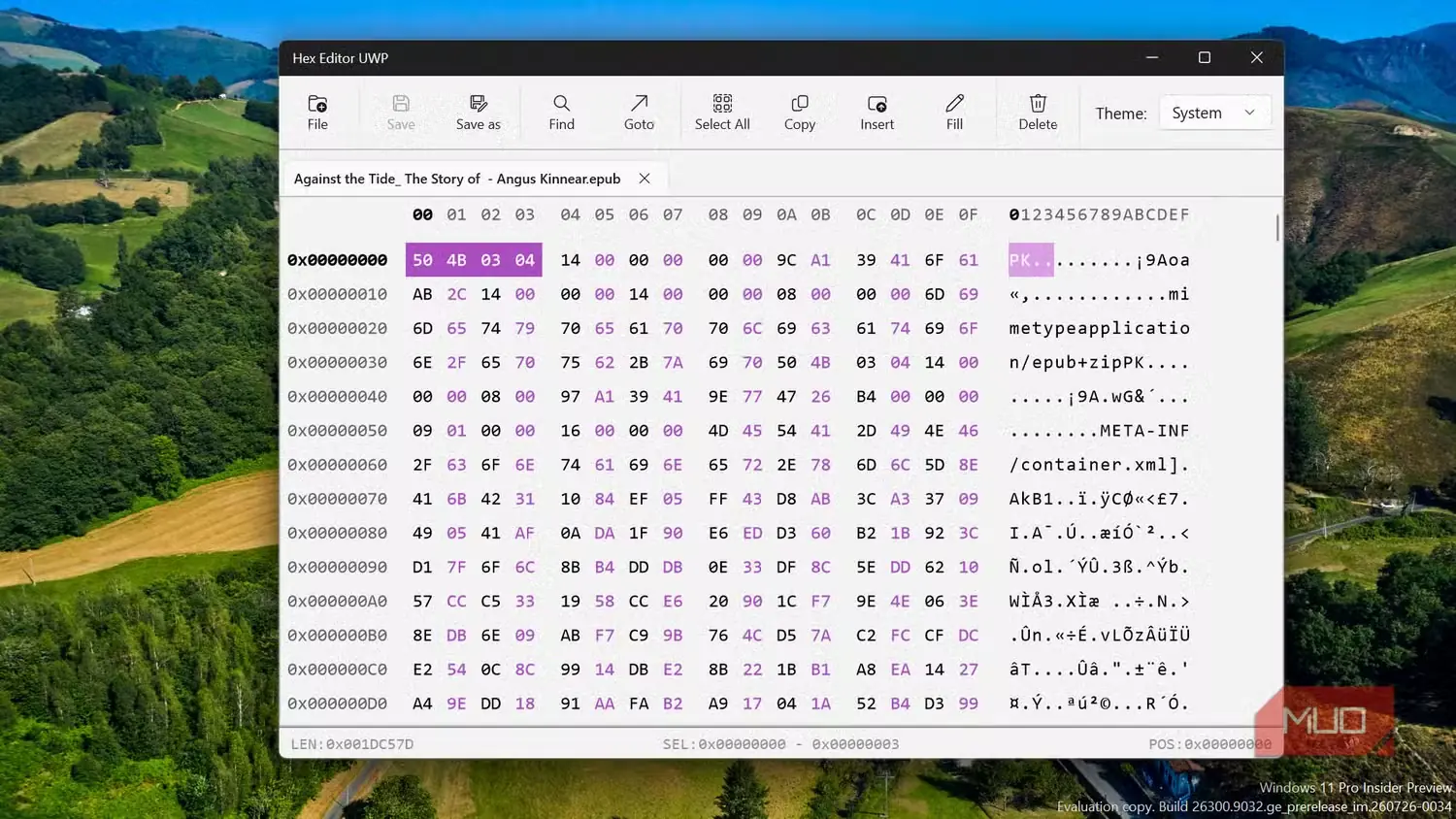Expand the Theme System dropdown
This screenshot has height=819, width=1456.
[x=1214, y=113]
